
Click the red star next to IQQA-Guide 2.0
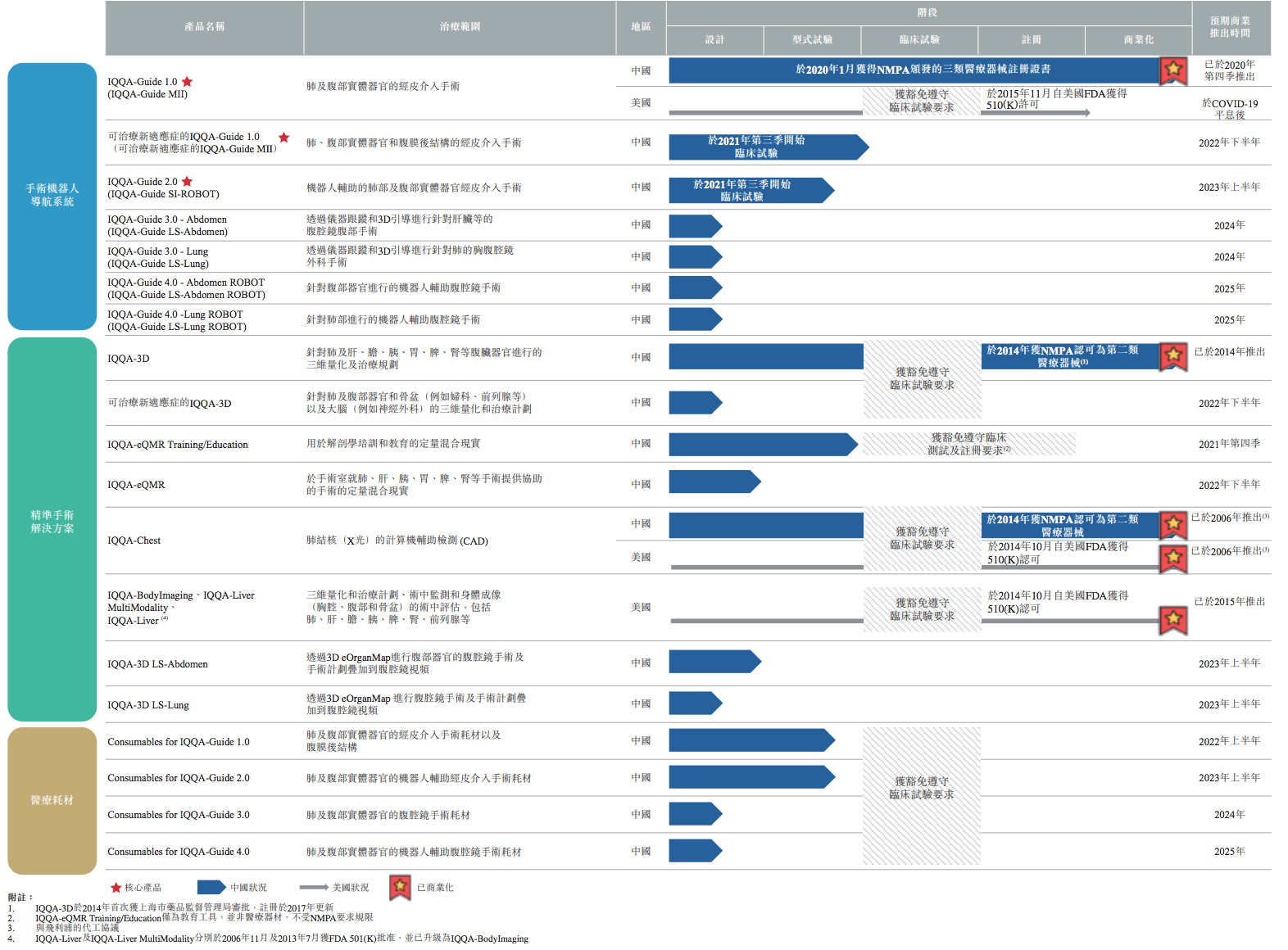pyautogui.click(x=187, y=182)
